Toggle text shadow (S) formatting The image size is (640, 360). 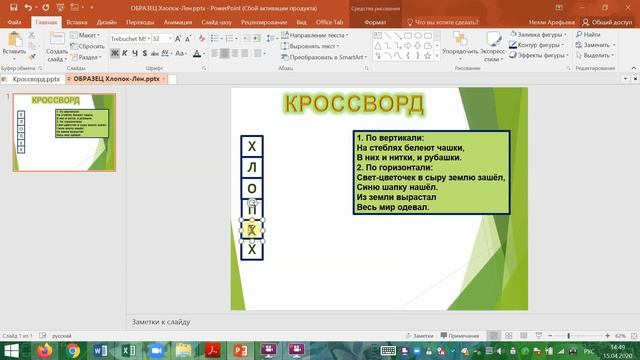[x=144, y=53]
